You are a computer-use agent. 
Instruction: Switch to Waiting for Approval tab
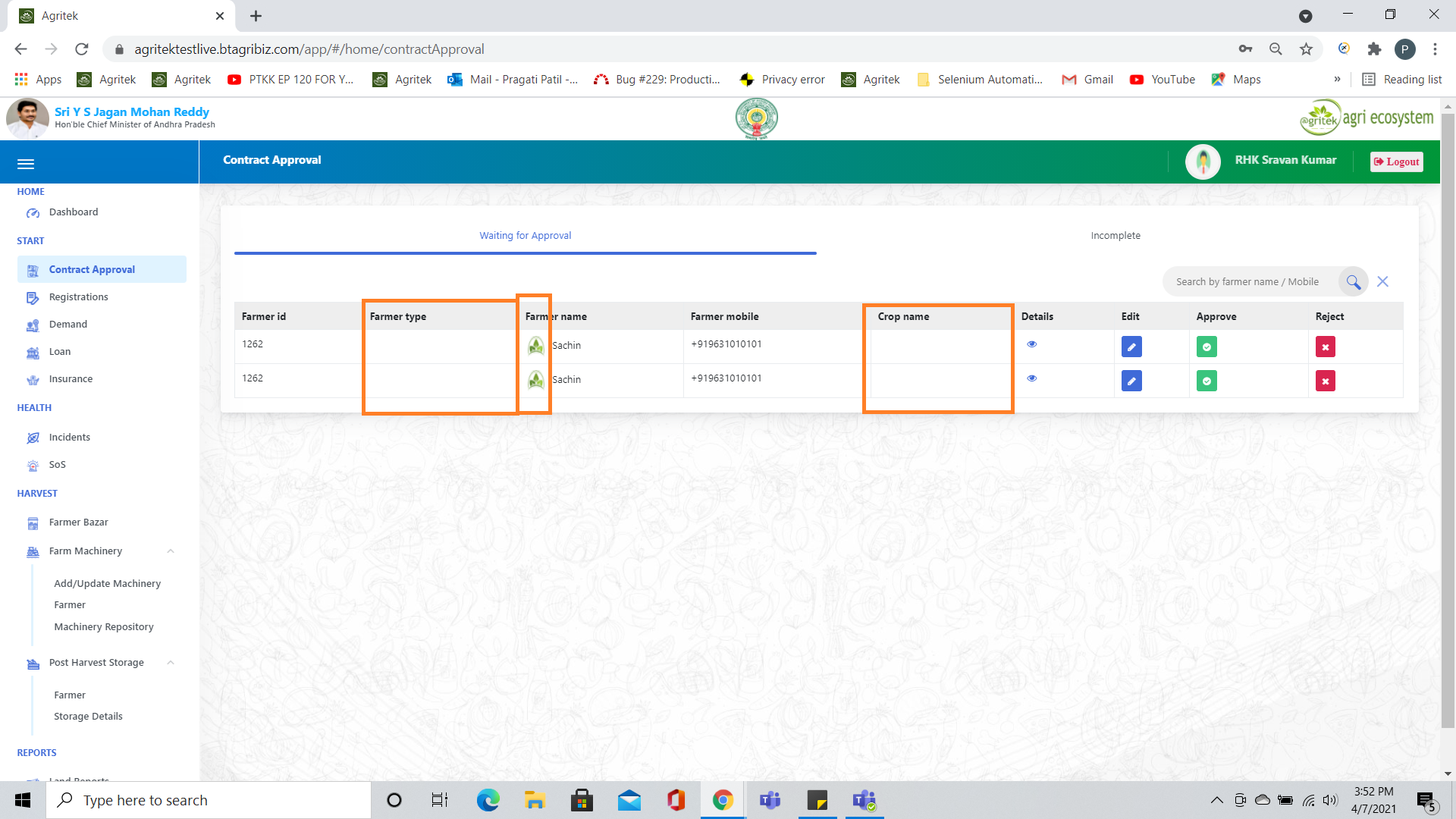(x=525, y=236)
